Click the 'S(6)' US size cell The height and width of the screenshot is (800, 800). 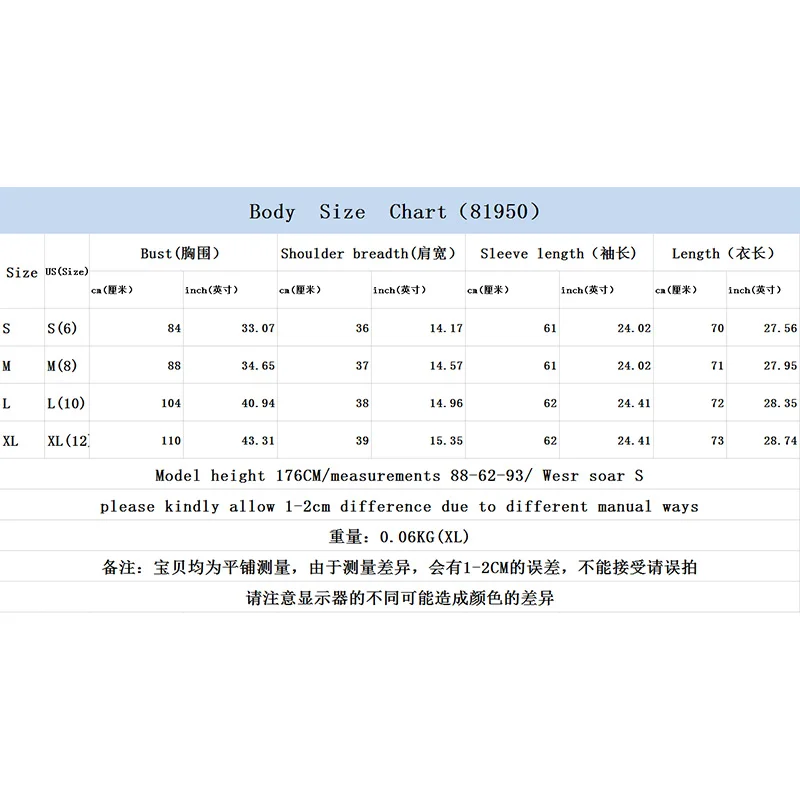(62, 328)
